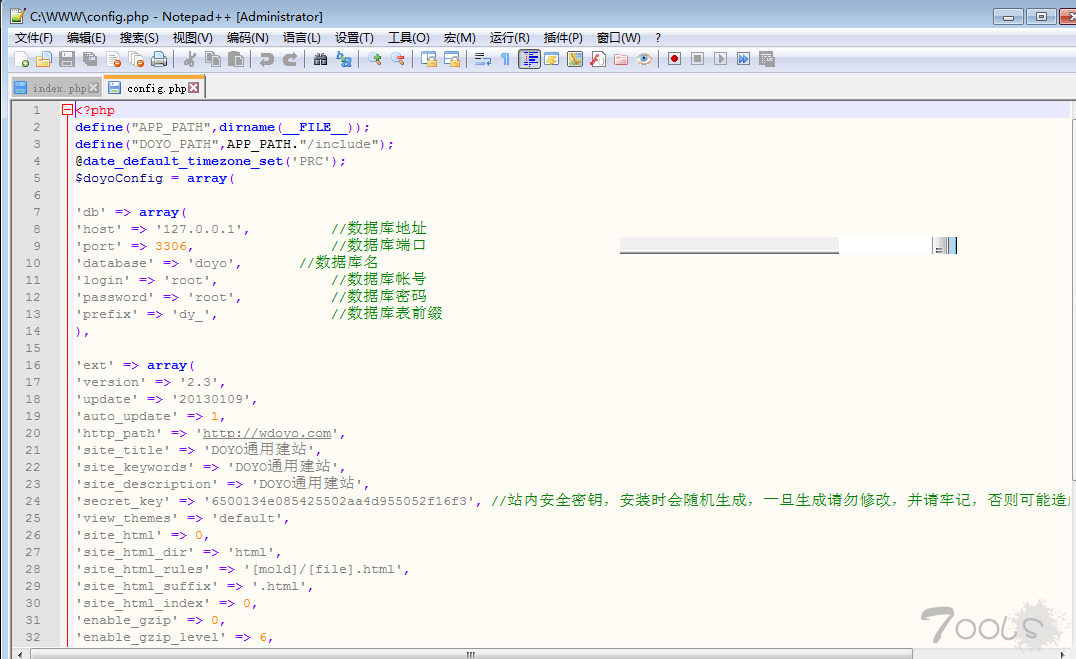Open the 设置(T) menu
The image size is (1076, 659).
(x=355, y=38)
